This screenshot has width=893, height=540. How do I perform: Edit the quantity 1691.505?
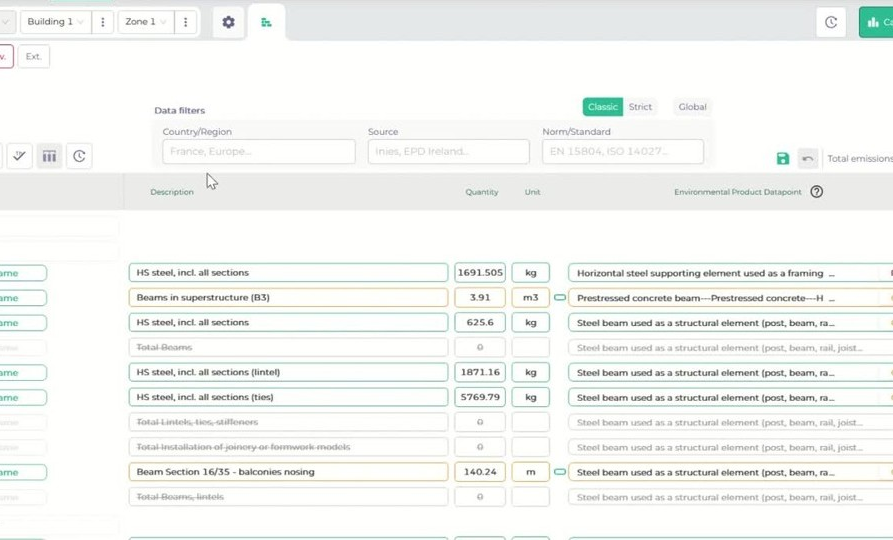(x=480, y=272)
